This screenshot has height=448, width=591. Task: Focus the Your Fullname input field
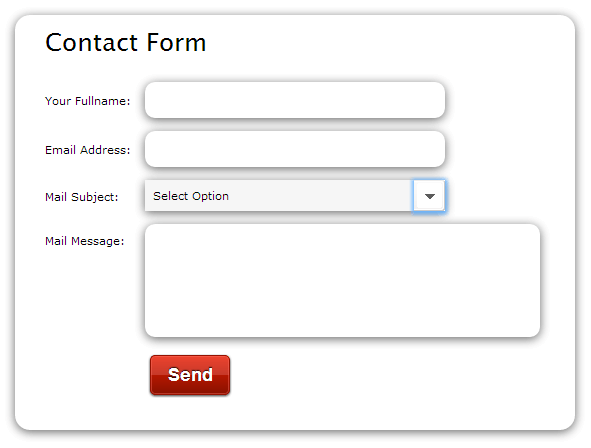(295, 100)
